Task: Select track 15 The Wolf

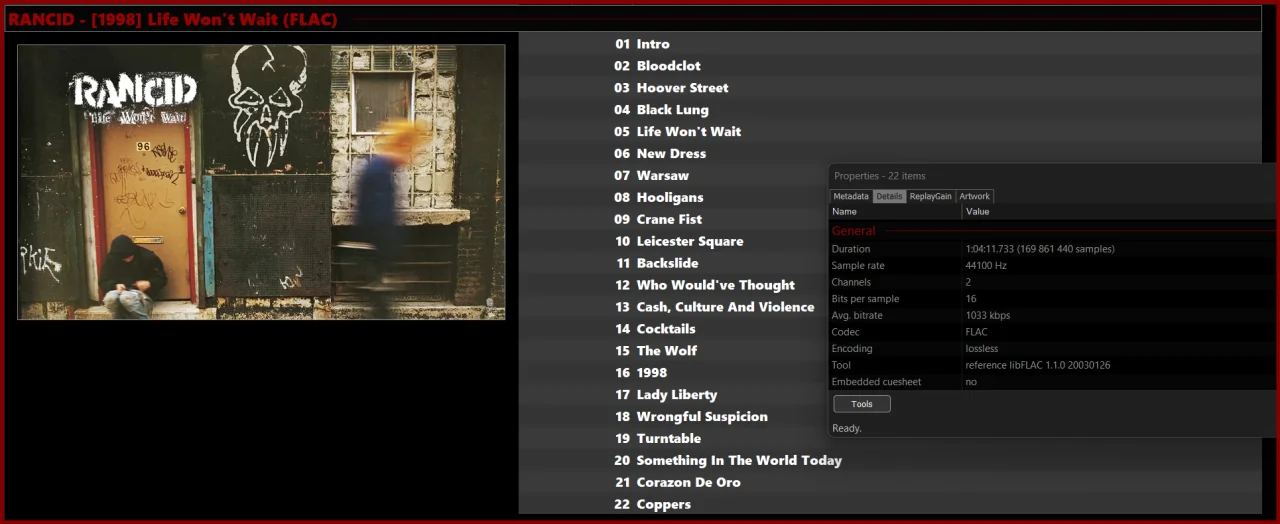Action: click(673, 351)
